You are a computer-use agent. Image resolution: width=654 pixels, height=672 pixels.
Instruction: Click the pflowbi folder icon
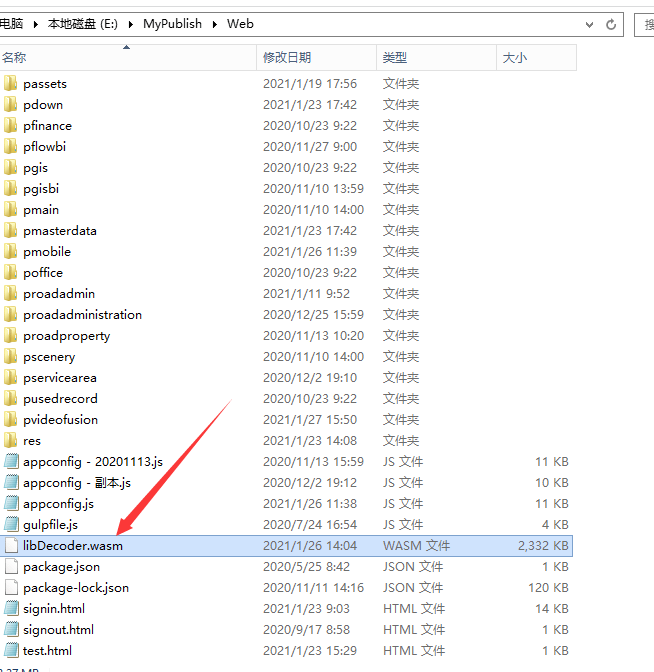(x=10, y=147)
